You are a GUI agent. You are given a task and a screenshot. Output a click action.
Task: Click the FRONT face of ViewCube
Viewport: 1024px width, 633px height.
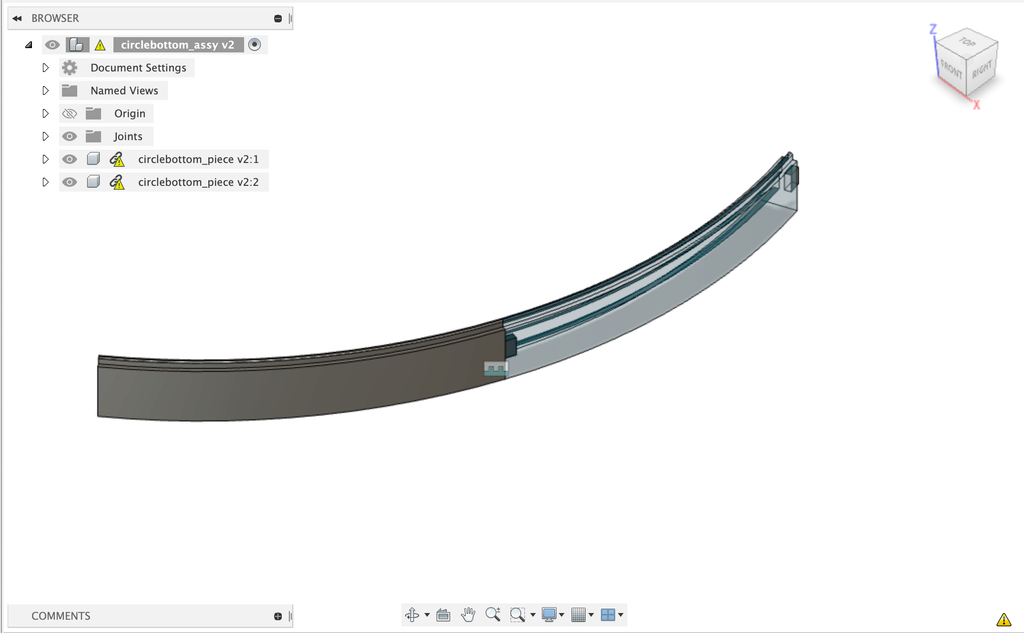pos(952,69)
